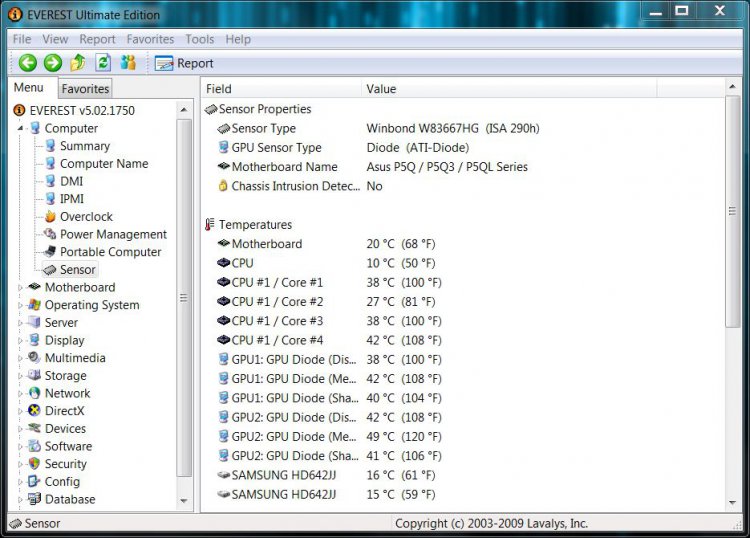This screenshot has height=538, width=750.
Task: Open the View menu
Action: tap(55, 39)
